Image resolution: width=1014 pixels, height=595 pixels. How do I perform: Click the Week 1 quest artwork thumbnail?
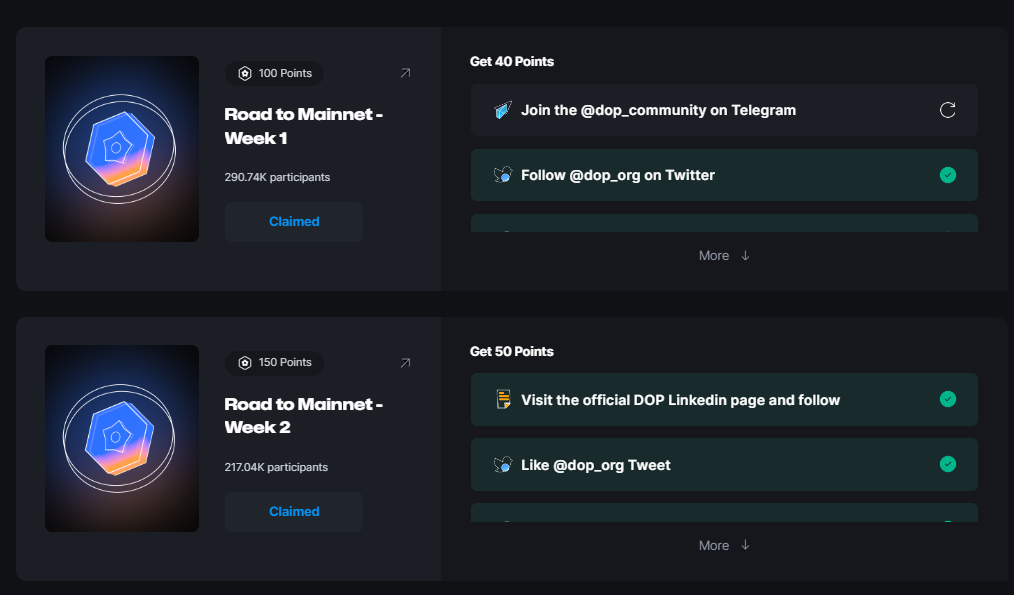tap(122, 149)
